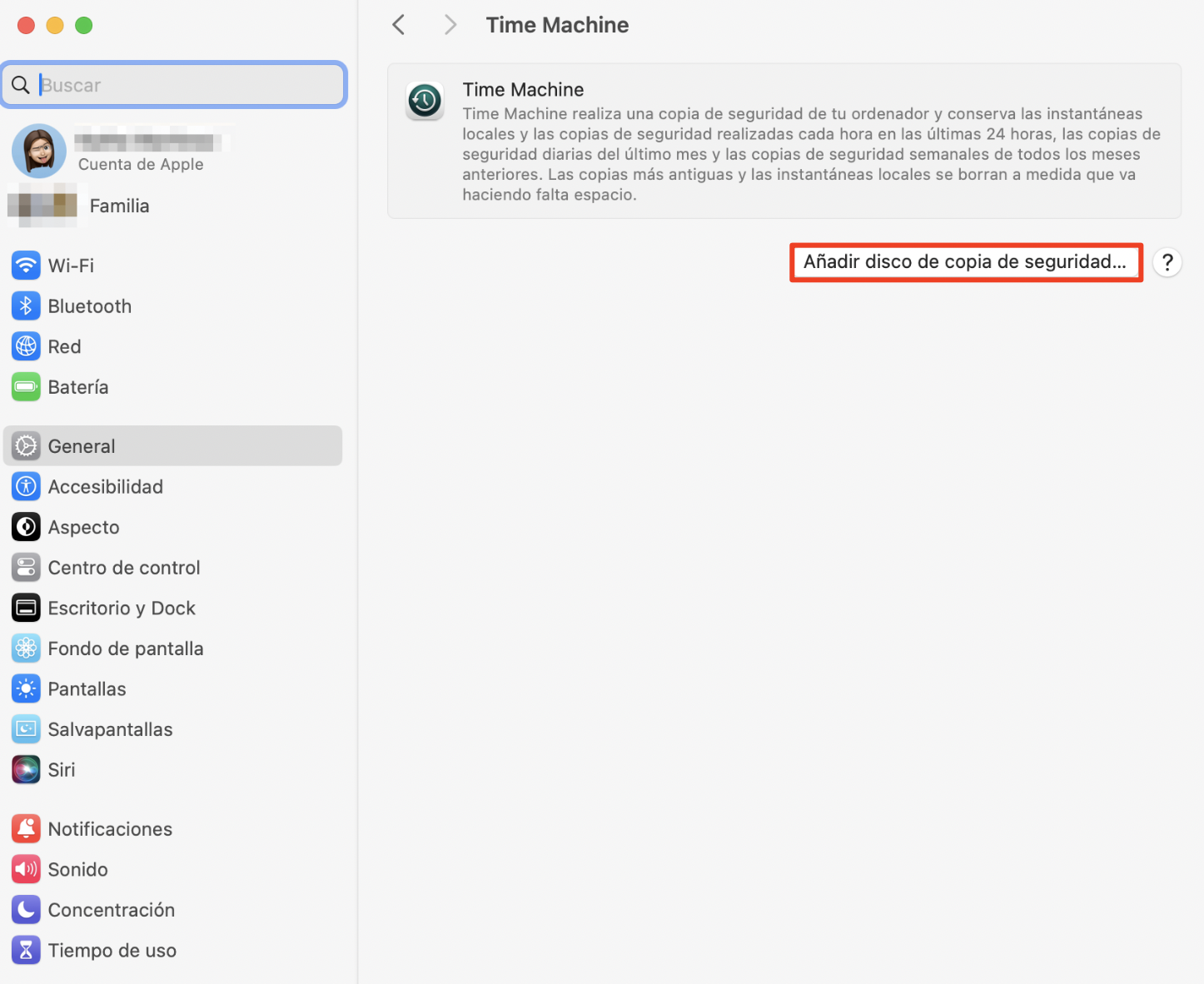
Task: Click the Time Machine clock icon
Action: pyautogui.click(x=425, y=102)
